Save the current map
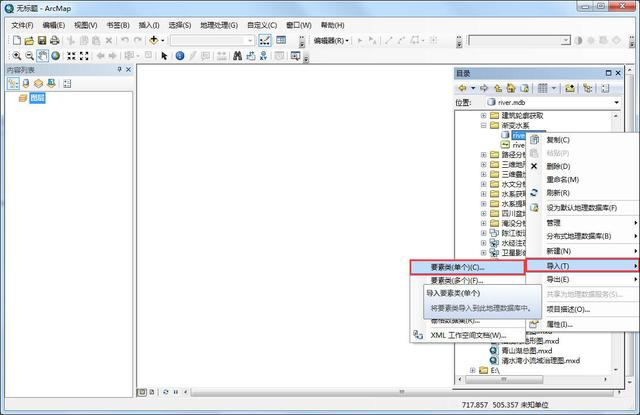This screenshot has height=415, width=640. tap(42, 40)
